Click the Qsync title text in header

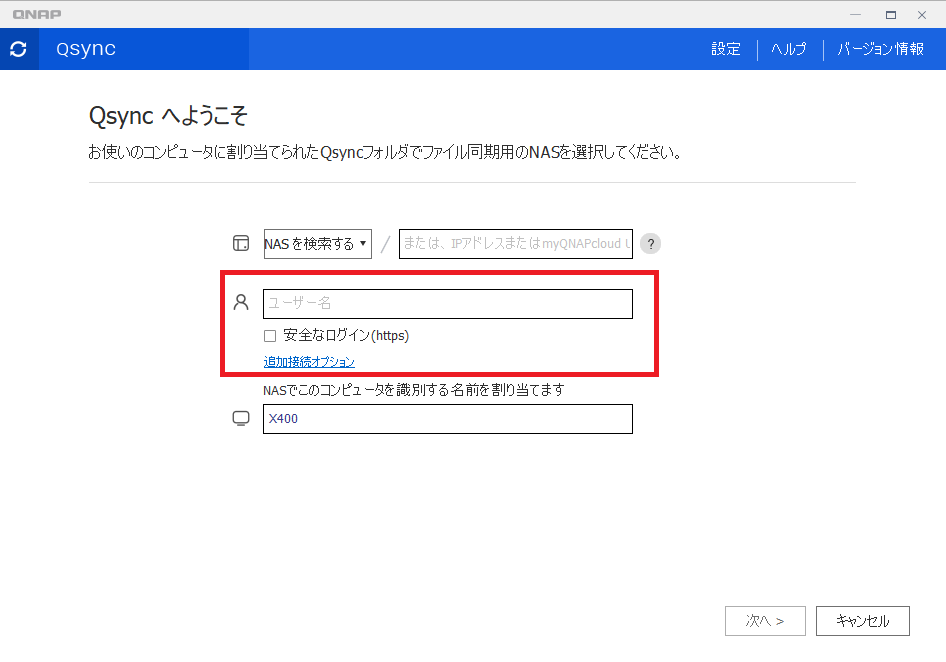(x=86, y=49)
